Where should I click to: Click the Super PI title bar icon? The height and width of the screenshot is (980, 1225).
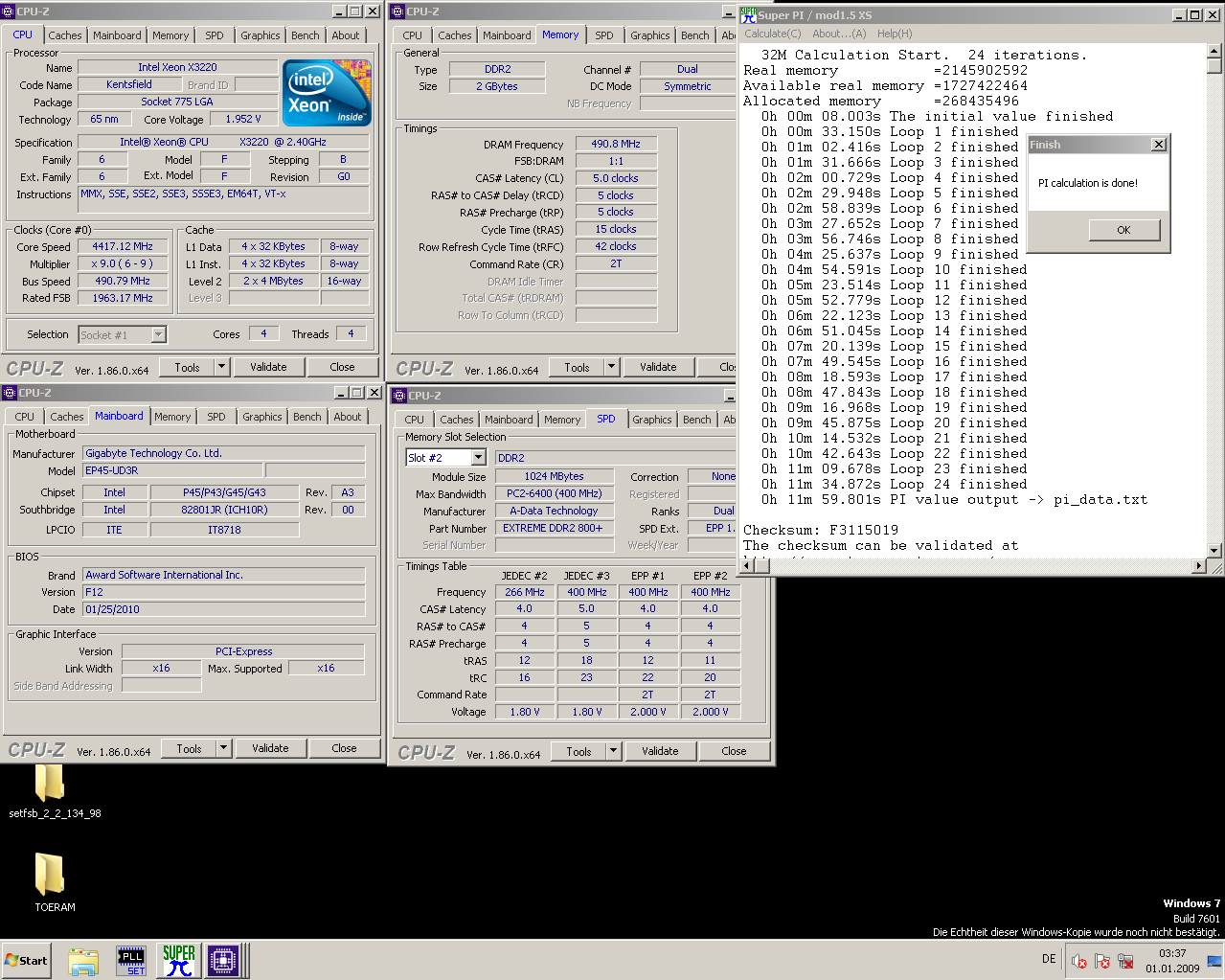point(748,14)
